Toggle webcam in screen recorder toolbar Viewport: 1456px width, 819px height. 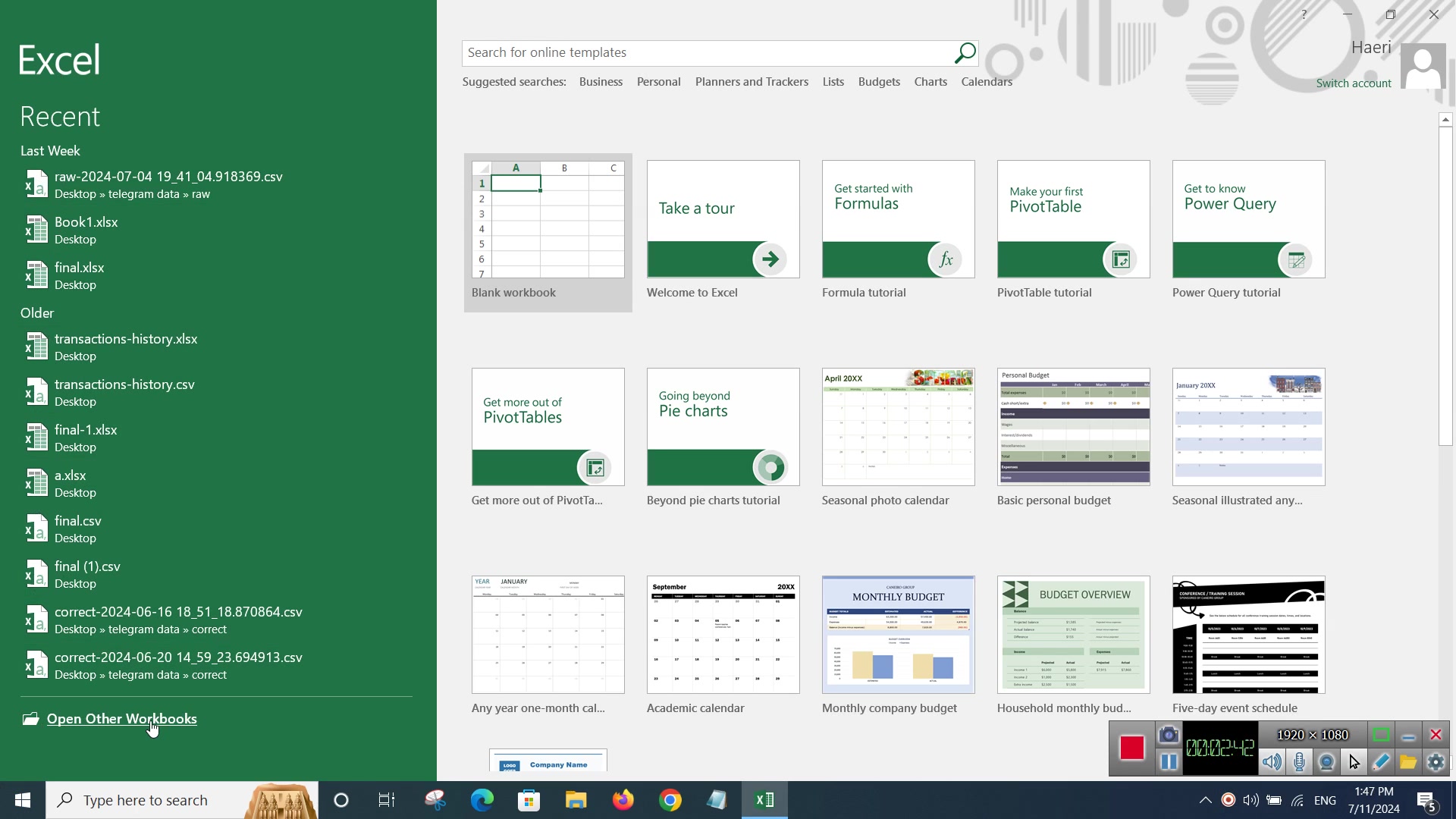point(1327,762)
